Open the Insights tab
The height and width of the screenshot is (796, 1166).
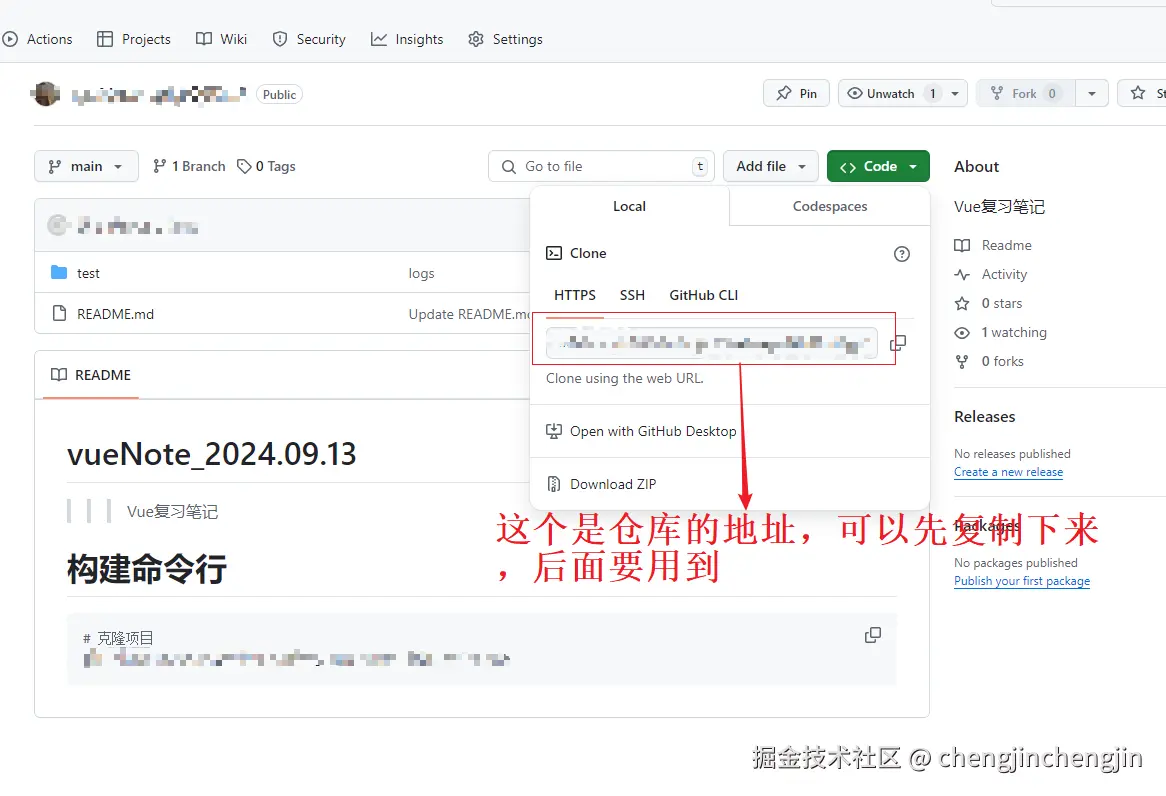pyautogui.click(x=407, y=39)
